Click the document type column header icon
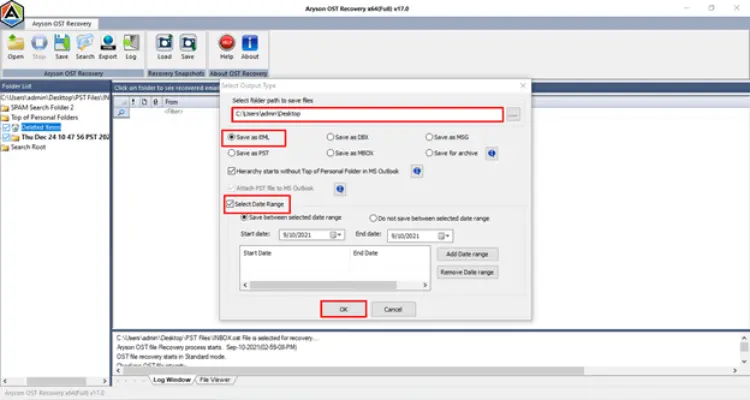Viewport: 750px width, 400px height. pos(144,102)
